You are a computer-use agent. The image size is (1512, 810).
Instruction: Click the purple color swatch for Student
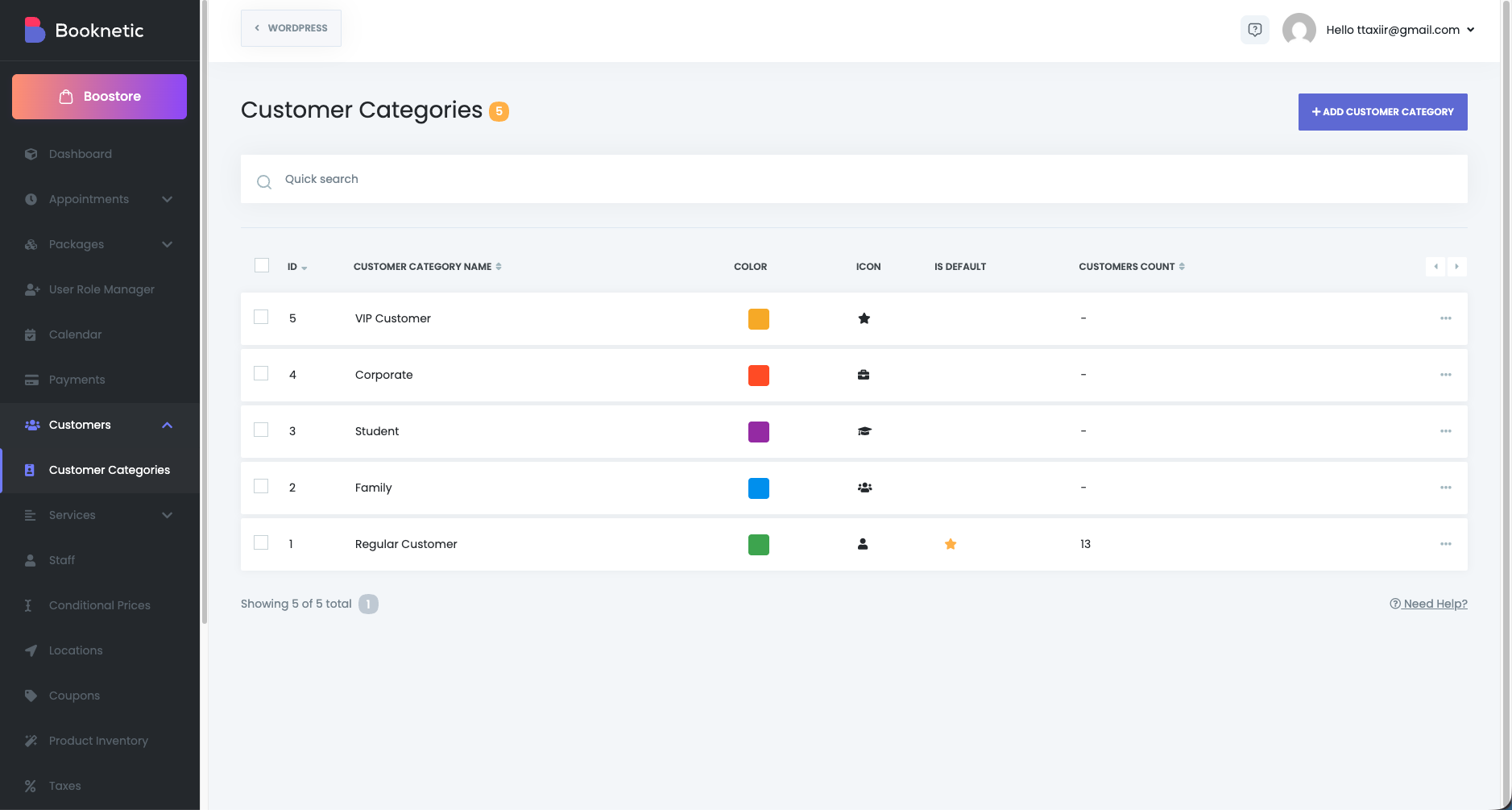click(x=758, y=432)
